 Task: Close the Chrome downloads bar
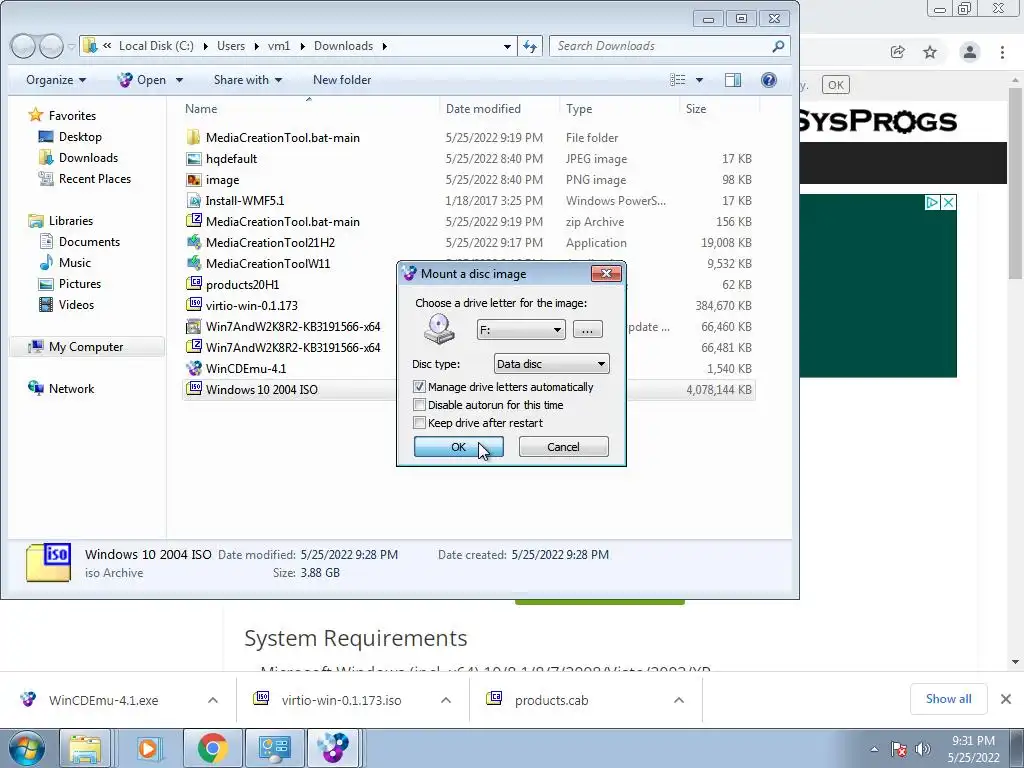(x=1006, y=699)
